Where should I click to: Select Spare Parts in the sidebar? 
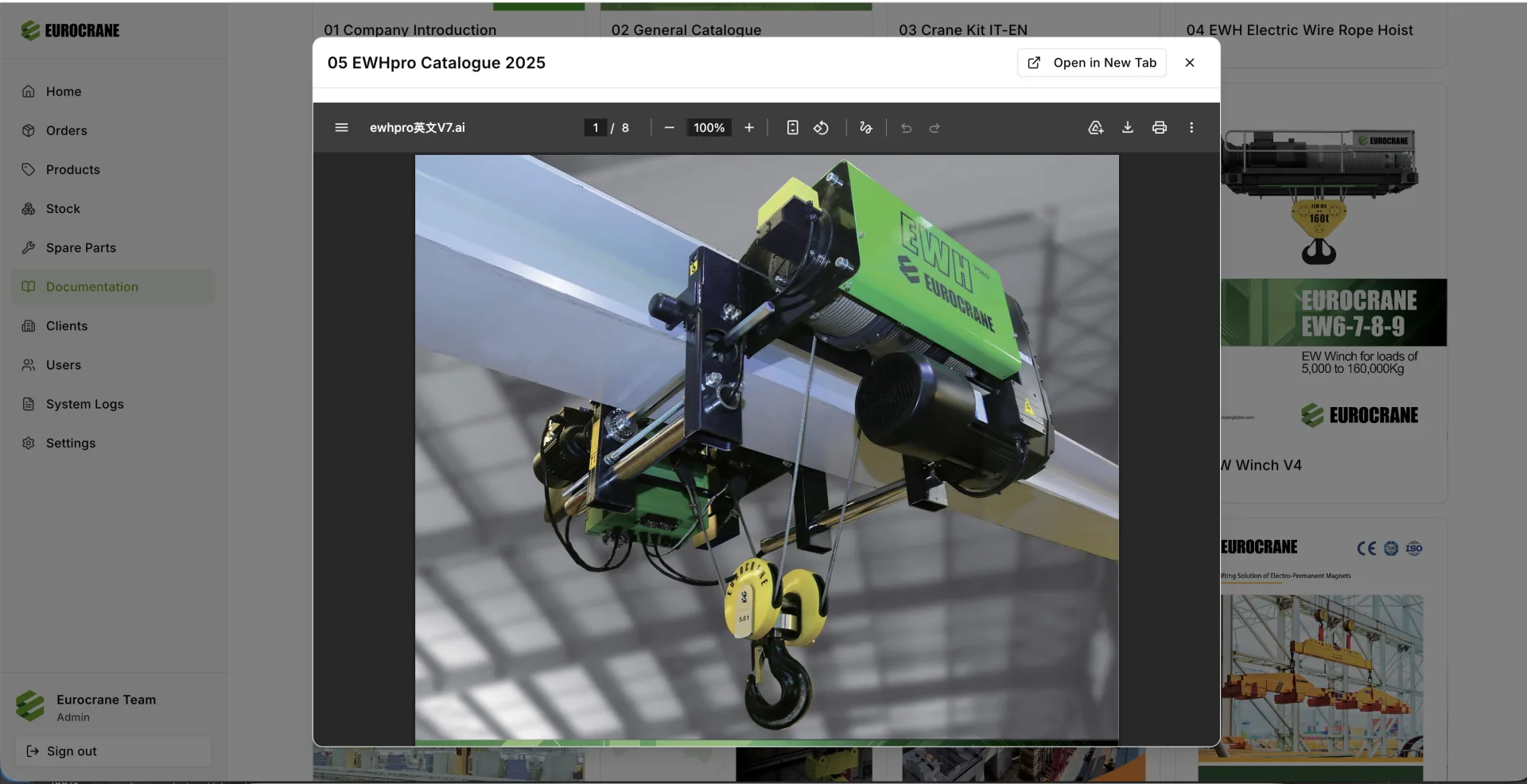coord(80,247)
